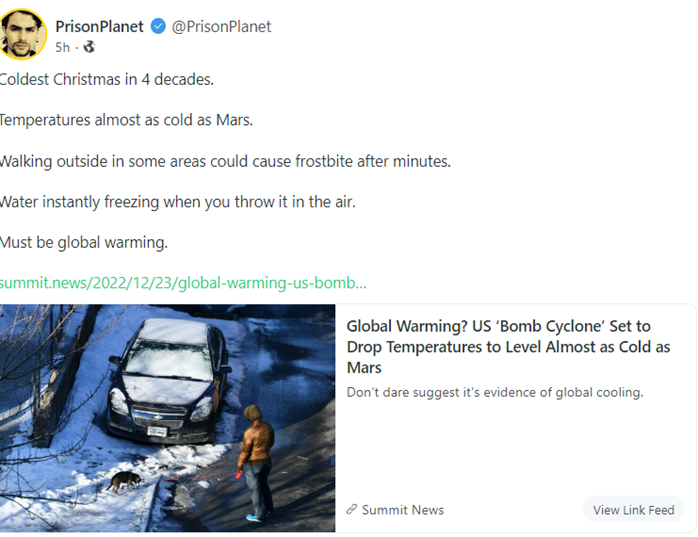Screen dimensions: 698x537
Task: Open the snowy car article thumbnail
Action: pos(167,418)
